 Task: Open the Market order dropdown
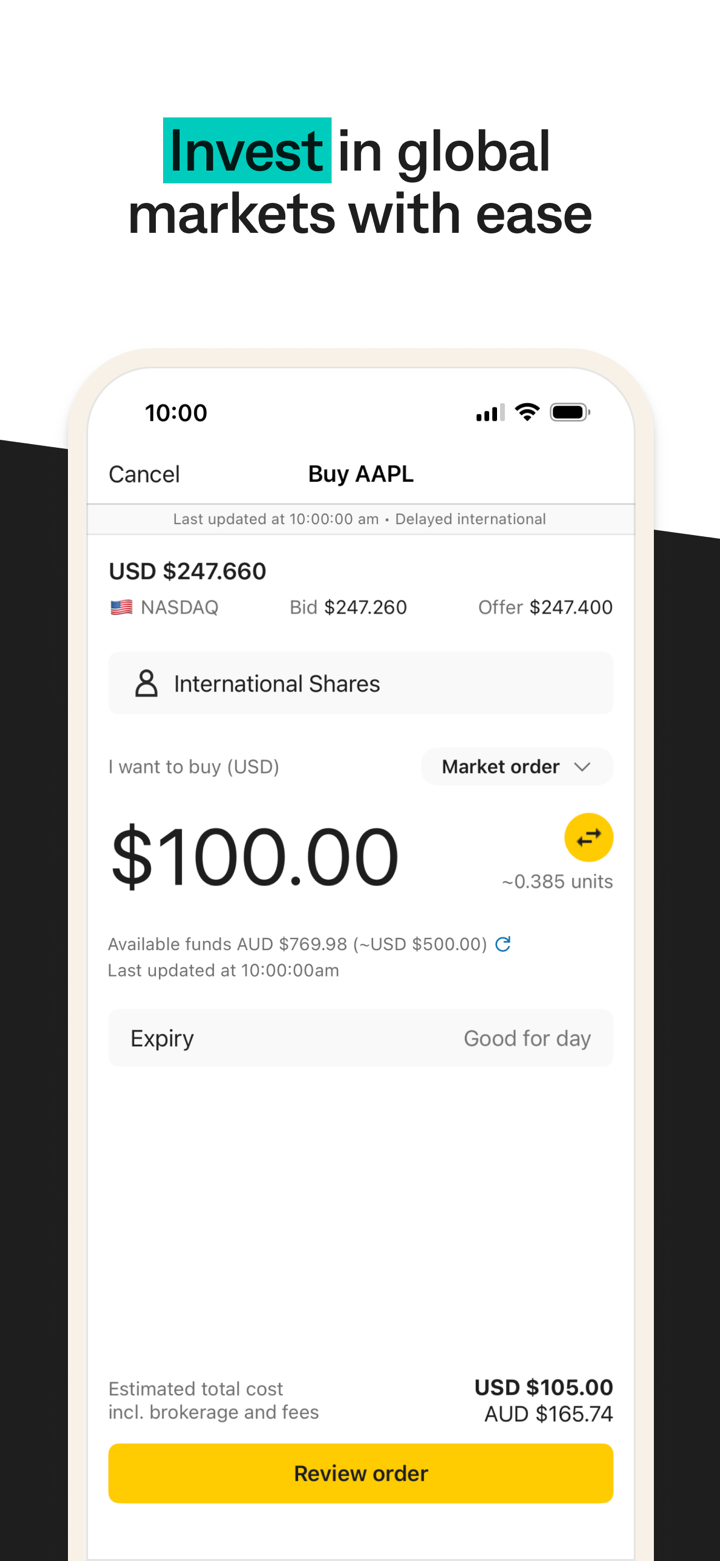tap(516, 767)
